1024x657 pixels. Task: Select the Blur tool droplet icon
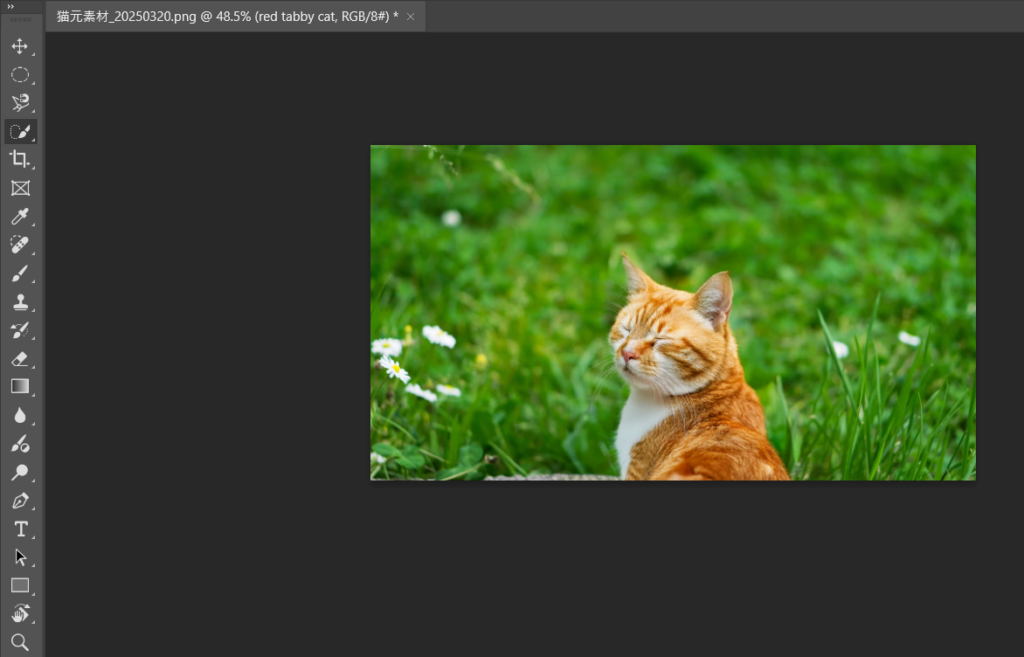click(20, 415)
